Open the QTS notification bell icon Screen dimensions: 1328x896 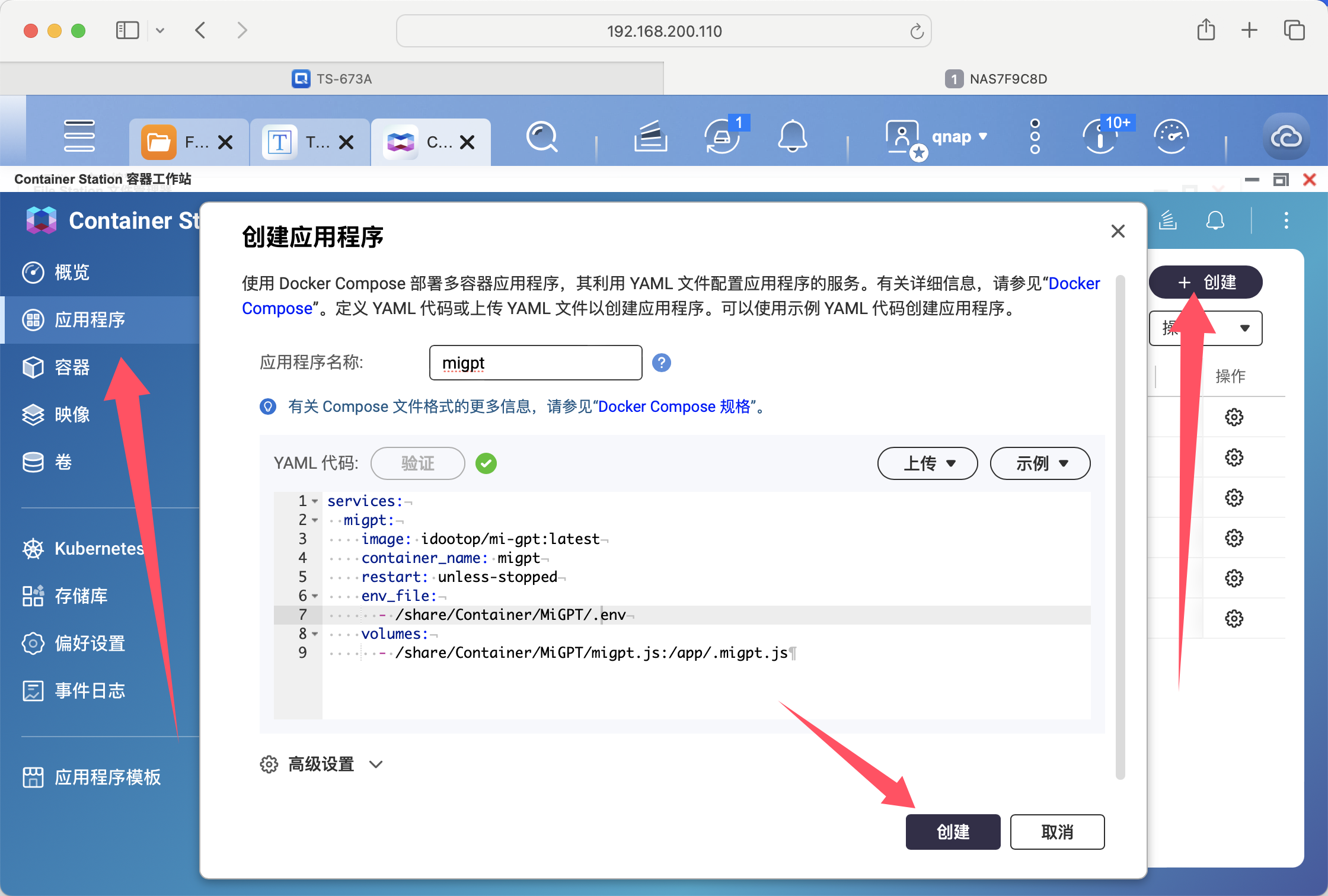pyautogui.click(x=793, y=136)
